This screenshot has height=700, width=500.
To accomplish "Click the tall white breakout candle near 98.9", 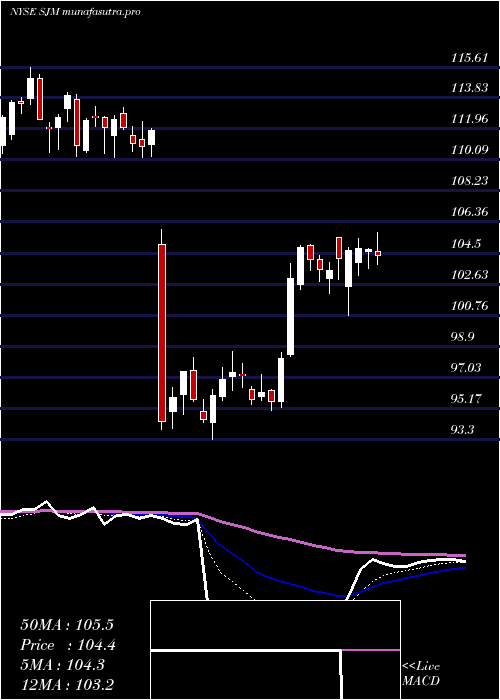I will (290, 316).
